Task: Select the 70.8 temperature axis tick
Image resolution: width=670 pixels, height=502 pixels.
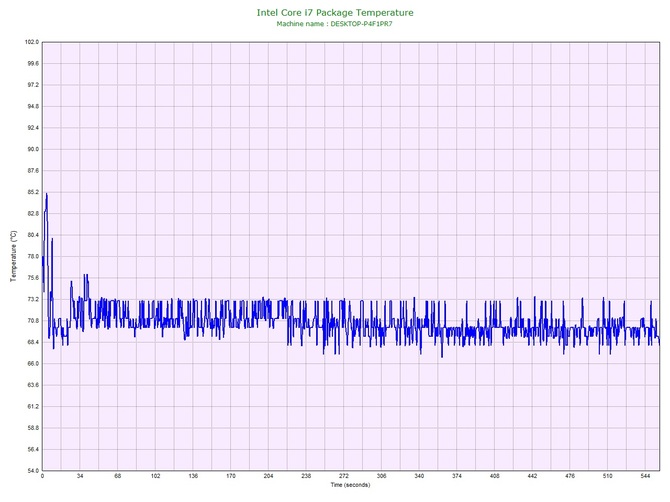Action: coord(33,320)
